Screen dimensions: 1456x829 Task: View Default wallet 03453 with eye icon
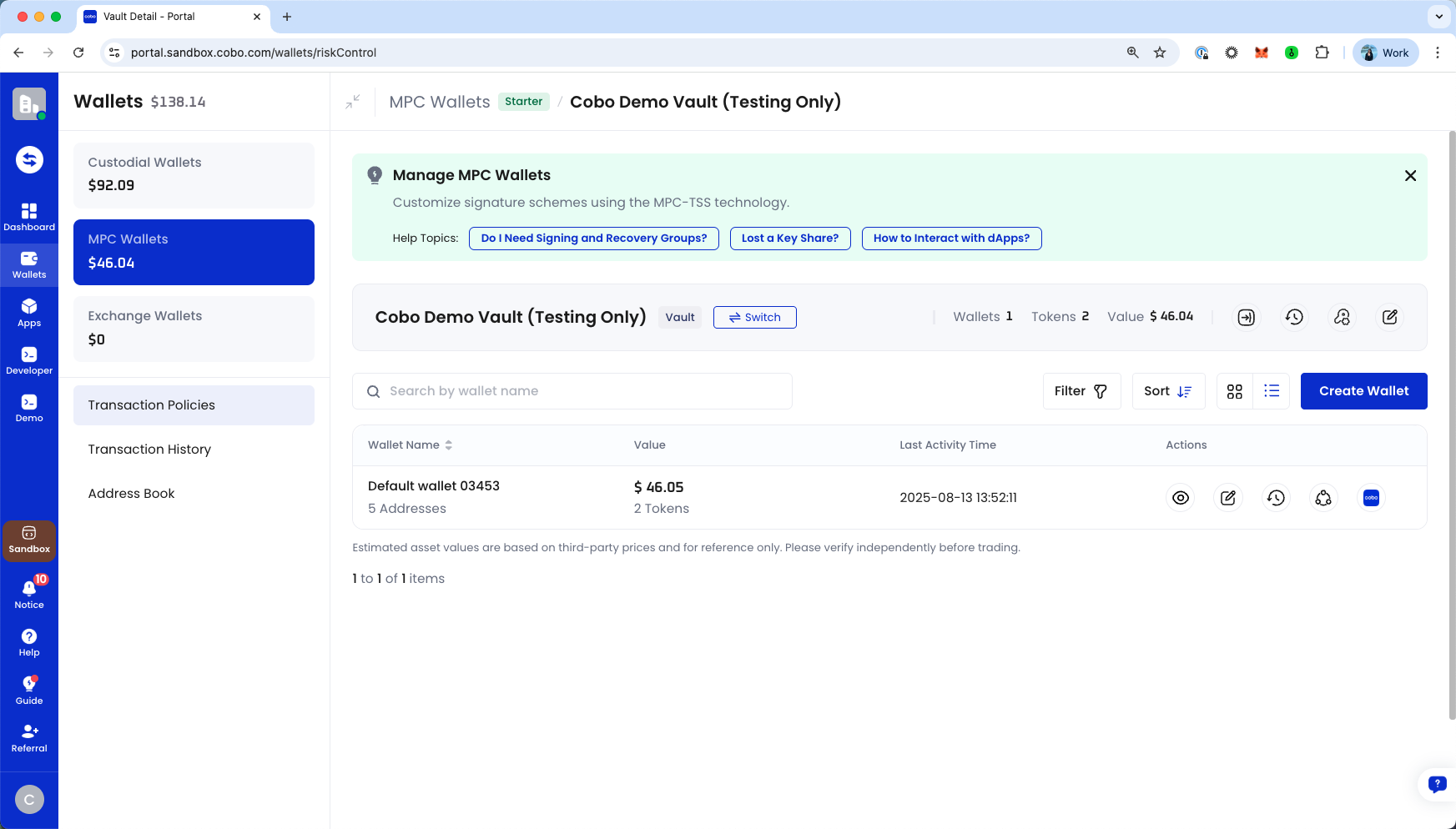pyautogui.click(x=1181, y=498)
